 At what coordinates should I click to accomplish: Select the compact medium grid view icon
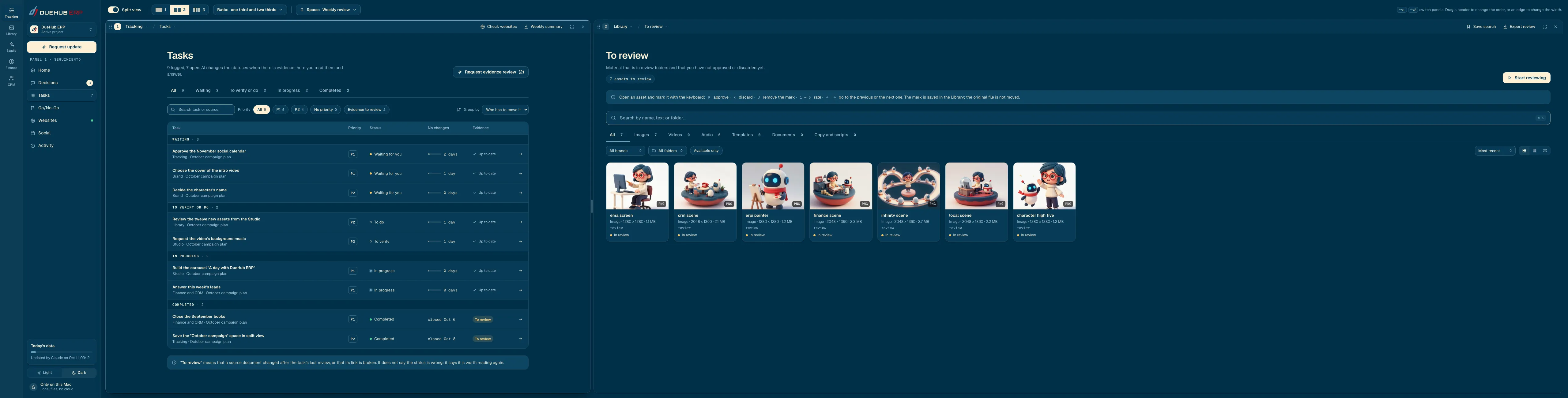[x=1535, y=151]
